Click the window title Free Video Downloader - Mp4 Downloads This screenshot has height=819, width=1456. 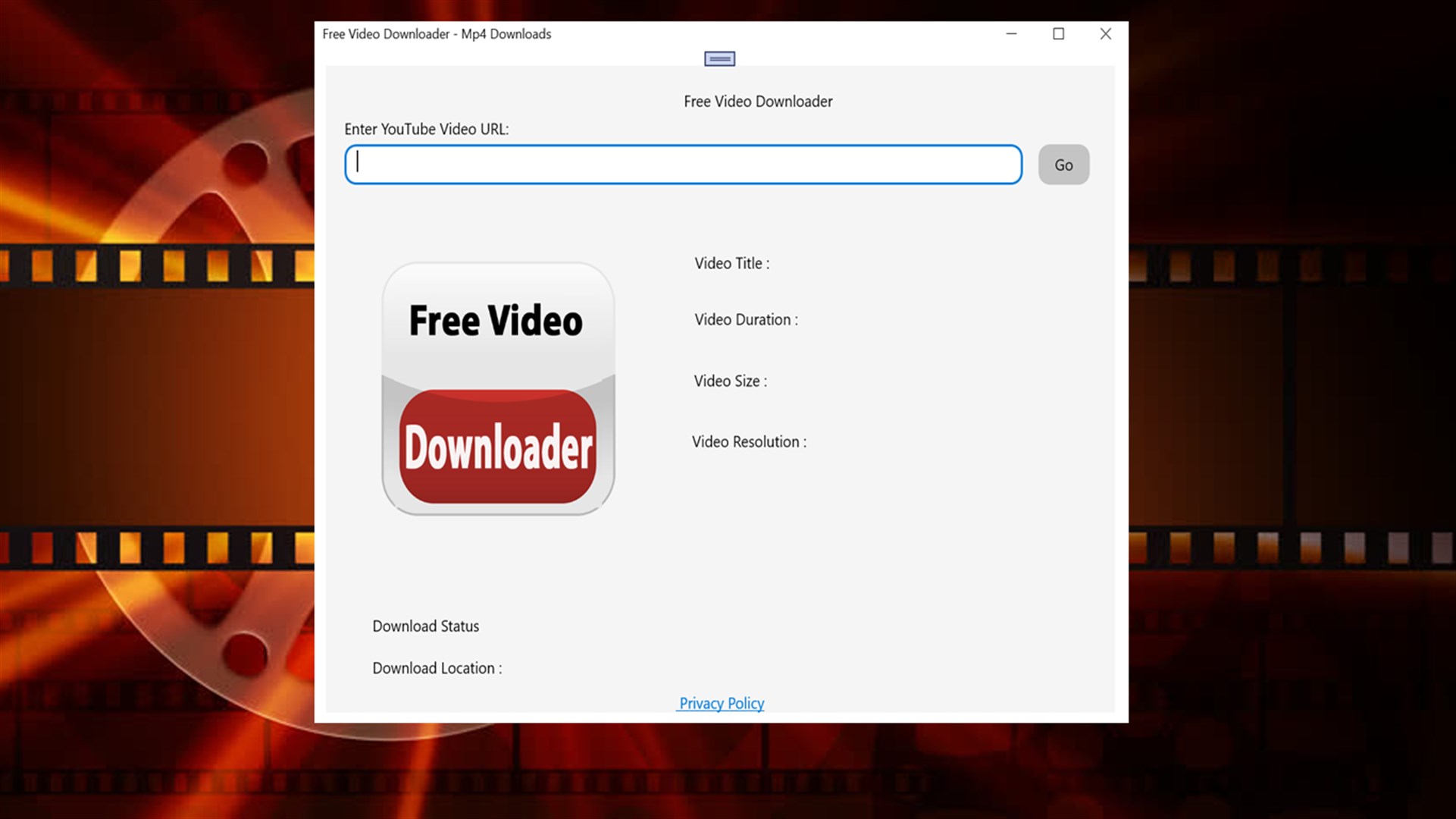pos(437,34)
